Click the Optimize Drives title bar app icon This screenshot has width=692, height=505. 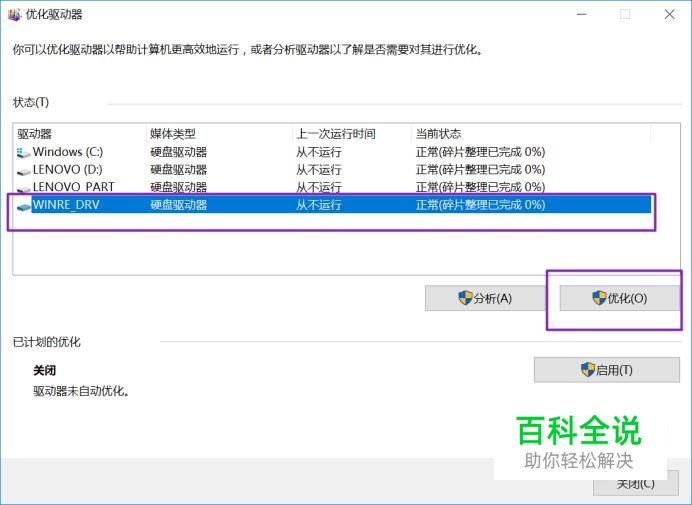point(14,15)
